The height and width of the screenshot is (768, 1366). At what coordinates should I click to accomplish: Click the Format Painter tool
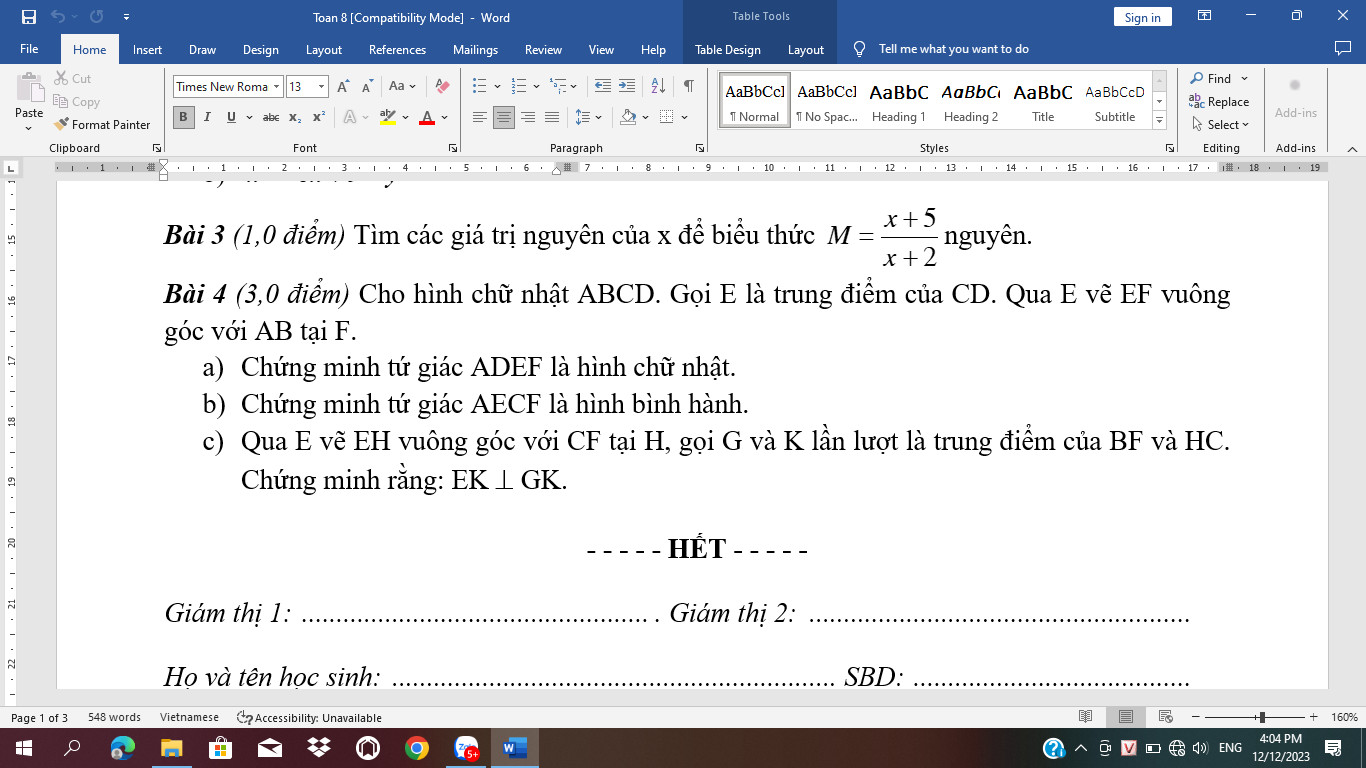101,125
